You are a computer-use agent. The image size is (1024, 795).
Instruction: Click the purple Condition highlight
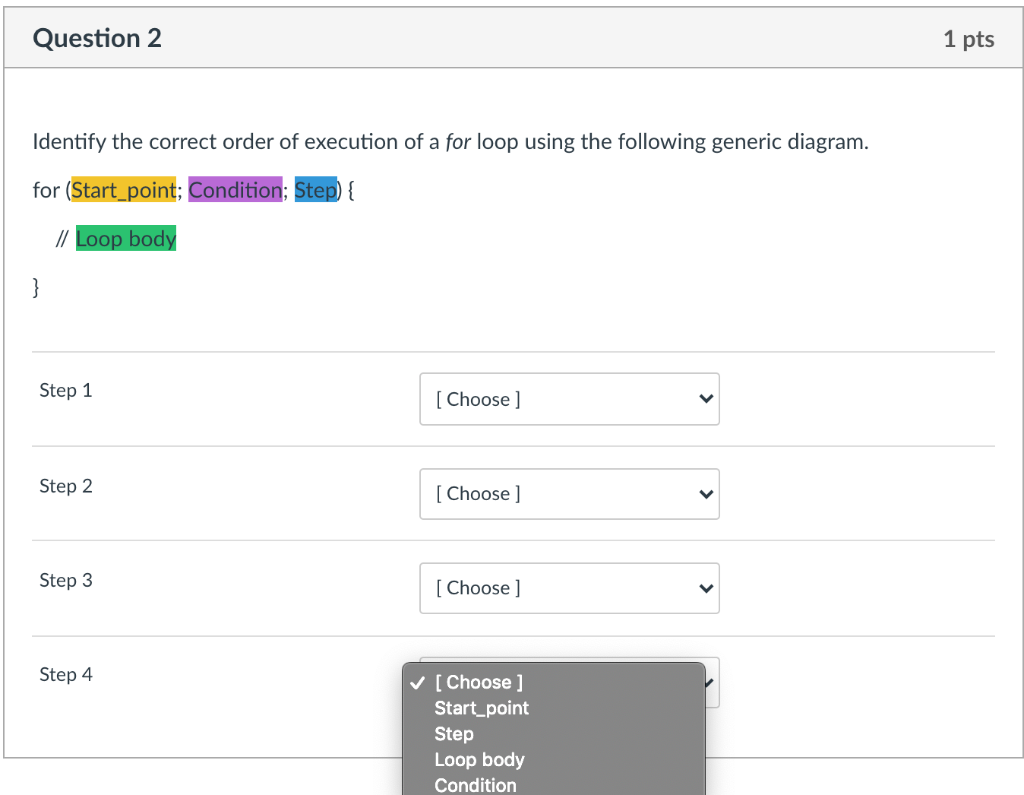[x=235, y=190]
